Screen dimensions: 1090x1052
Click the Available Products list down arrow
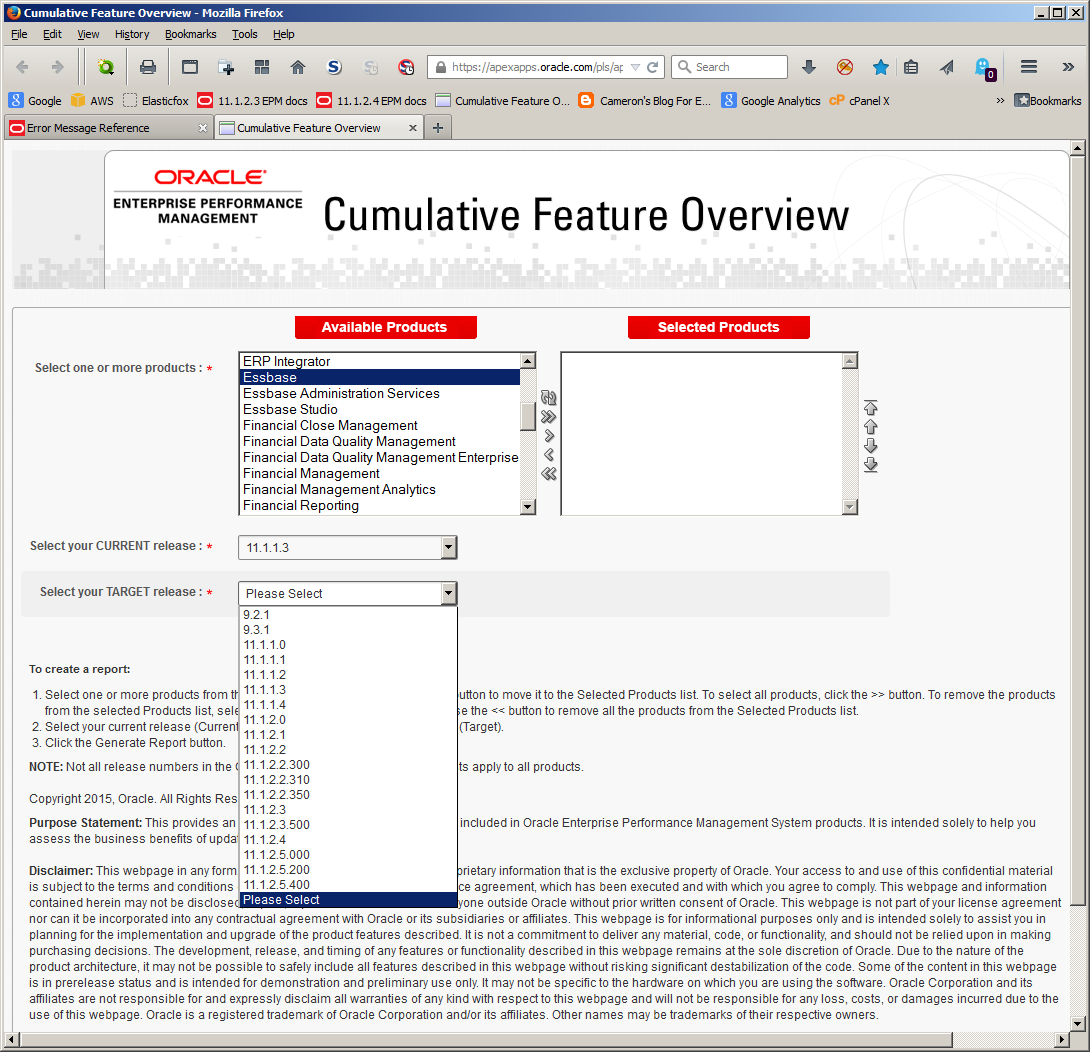tap(528, 507)
